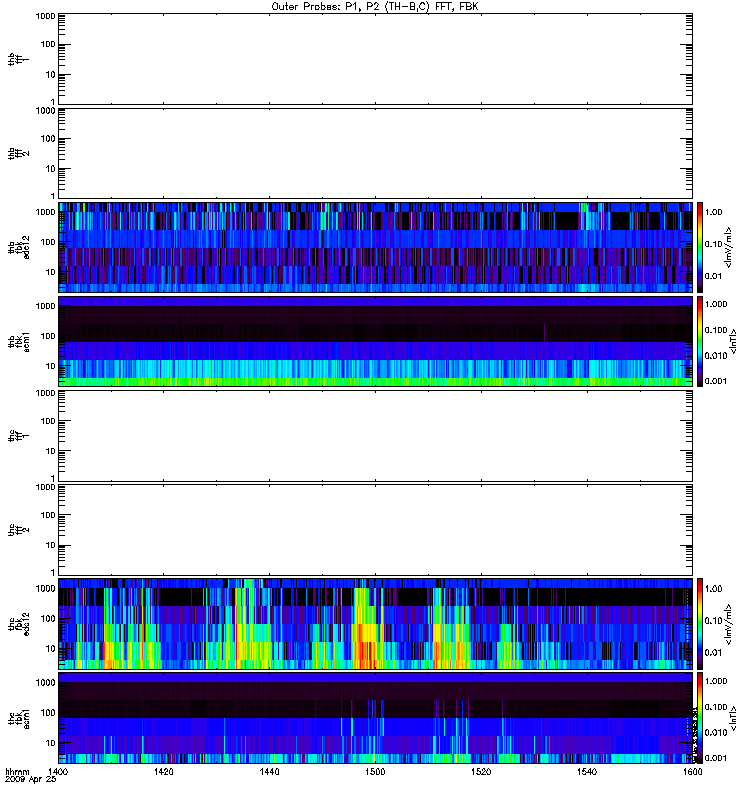The image size is (750, 800).
Task: Click the 2009 Apr 25 date label
Action: coord(31,780)
